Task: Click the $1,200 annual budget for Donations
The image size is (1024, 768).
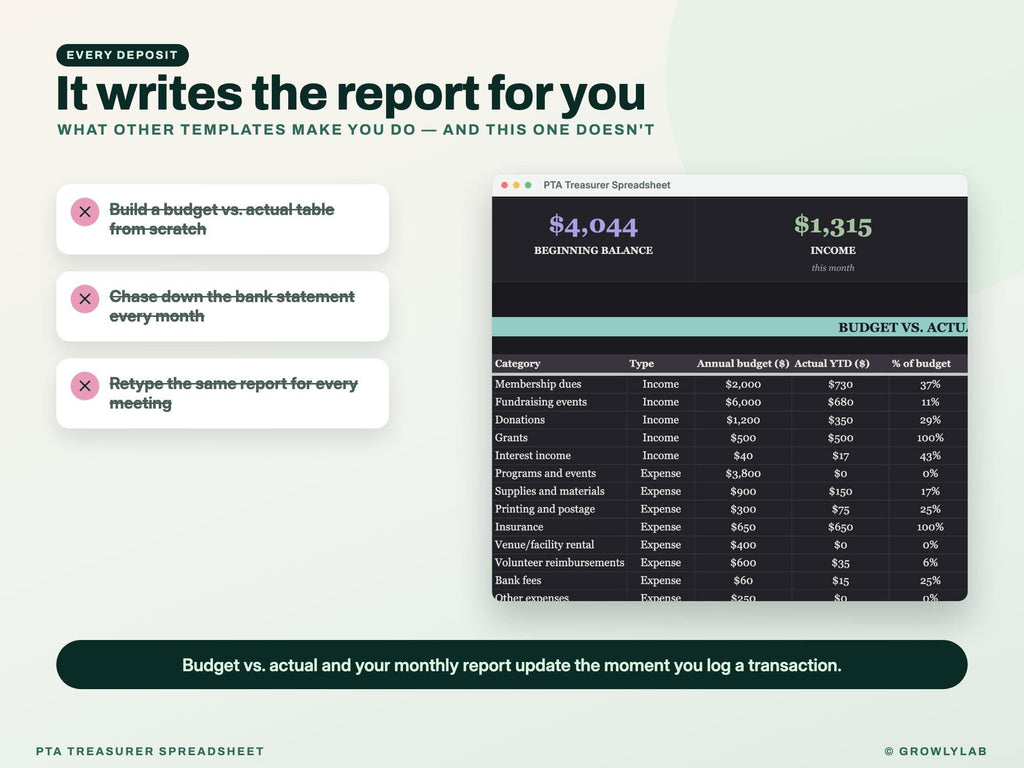Action: point(743,420)
